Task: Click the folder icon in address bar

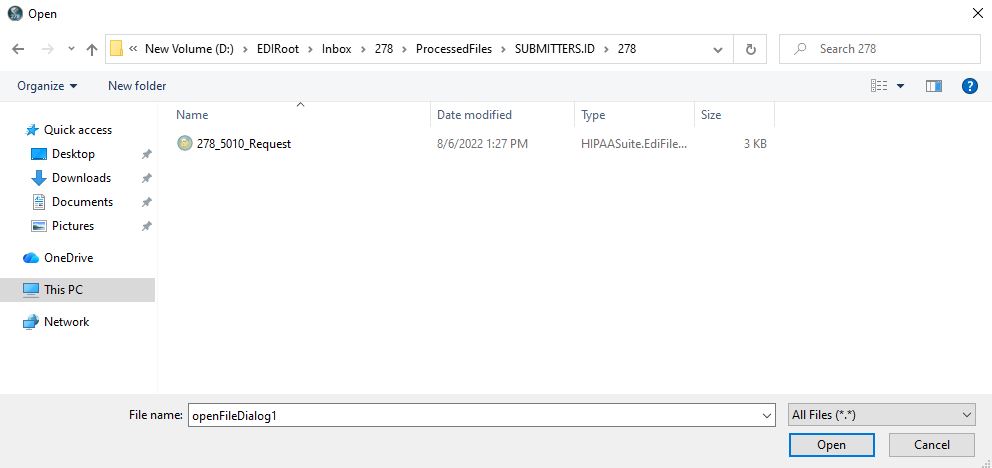Action: (x=116, y=49)
